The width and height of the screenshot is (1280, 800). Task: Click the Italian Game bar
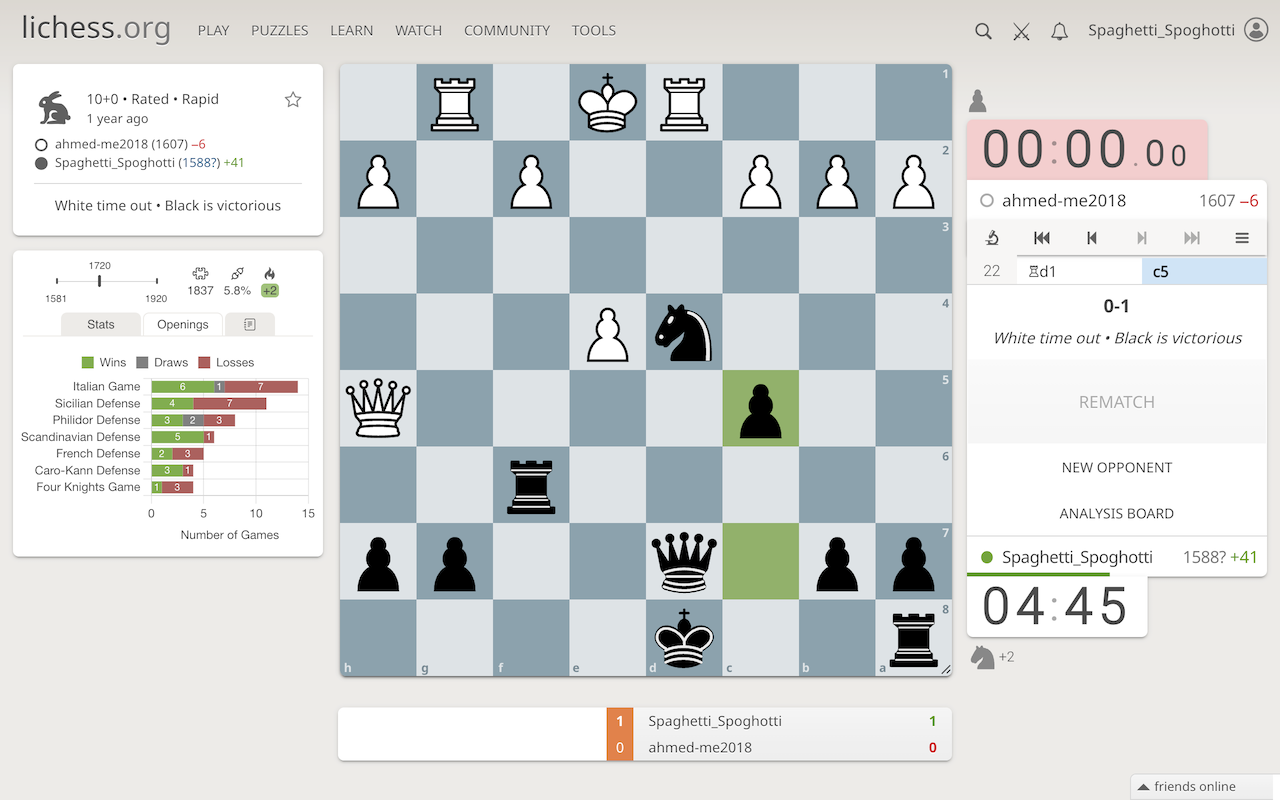pos(224,387)
